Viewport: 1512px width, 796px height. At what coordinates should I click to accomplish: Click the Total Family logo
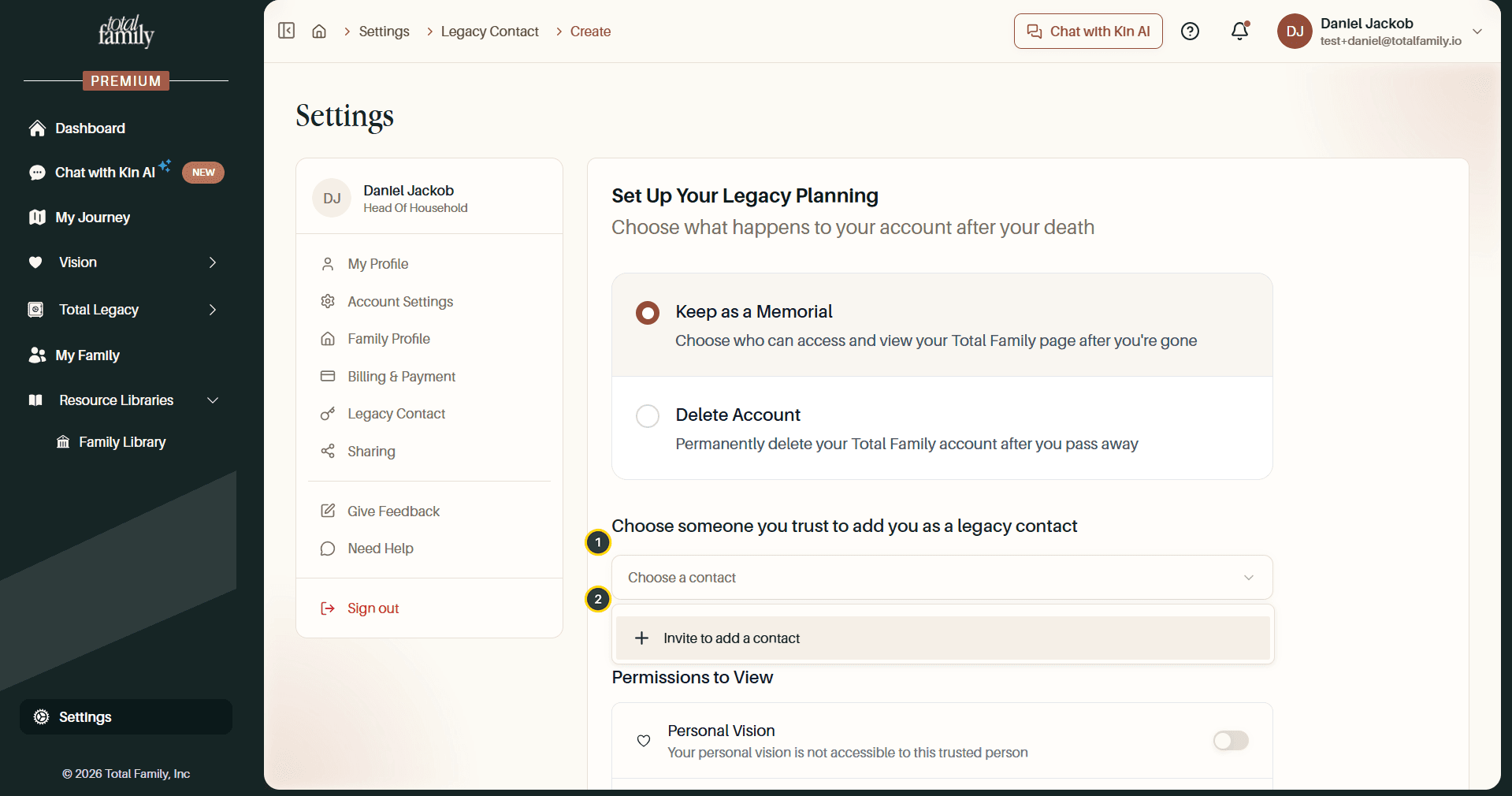click(x=126, y=32)
